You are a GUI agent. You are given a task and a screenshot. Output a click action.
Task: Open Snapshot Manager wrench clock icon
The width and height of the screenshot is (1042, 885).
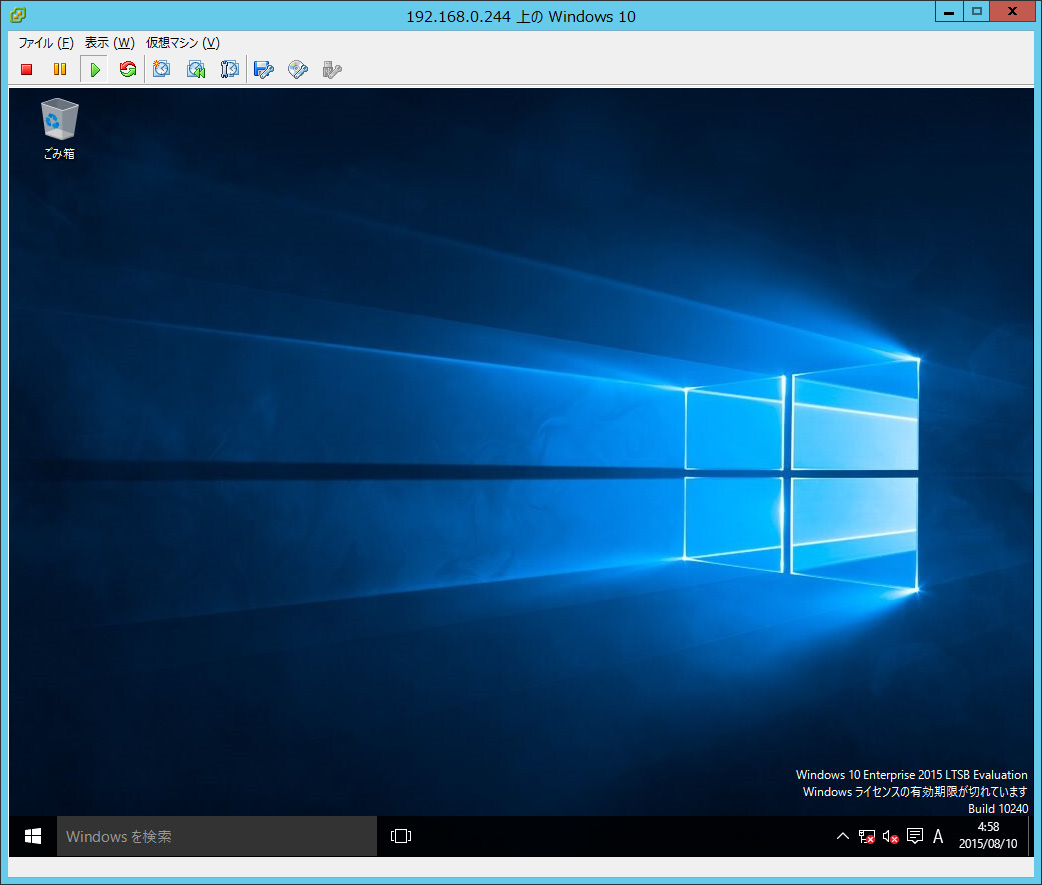pyautogui.click(x=230, y=69)
